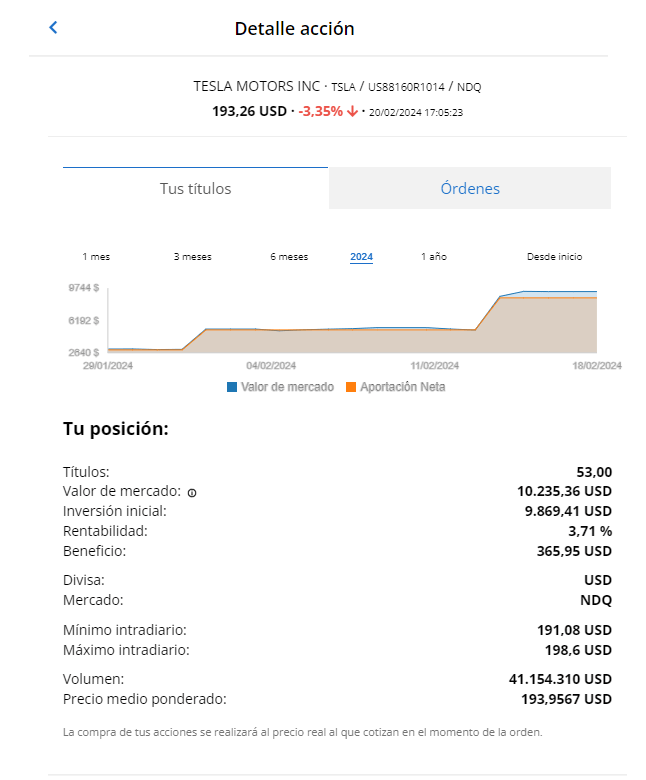Set chart range to 1 mes

[x=96, y=257]
